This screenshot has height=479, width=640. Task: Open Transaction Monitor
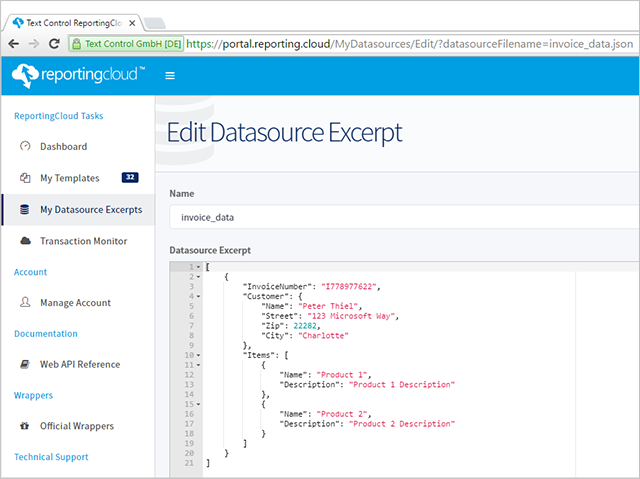point(83,241)
